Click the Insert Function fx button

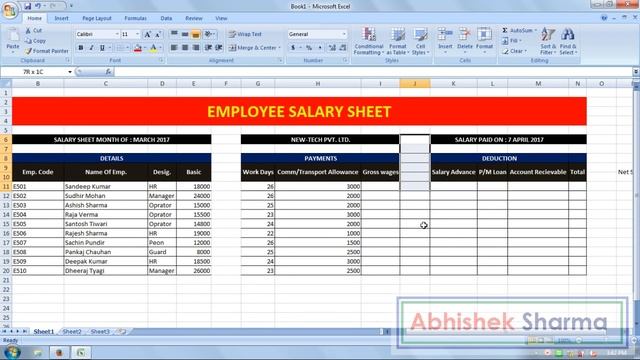(108, 72)
